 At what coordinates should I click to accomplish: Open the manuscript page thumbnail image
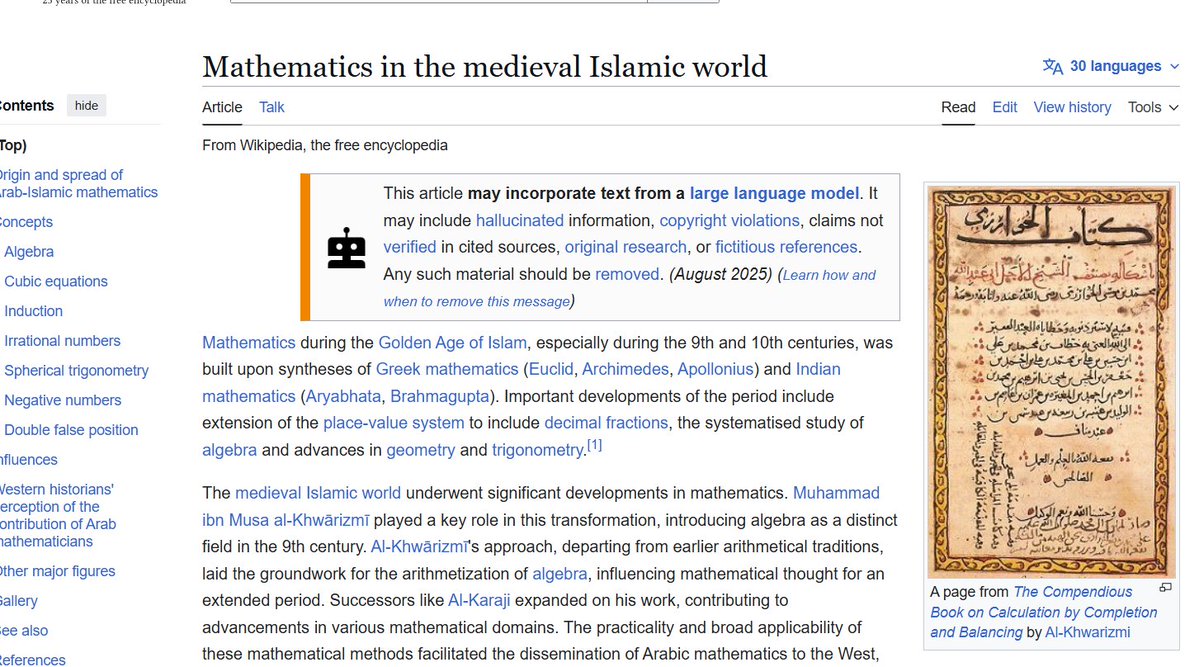coord(1051,382)
